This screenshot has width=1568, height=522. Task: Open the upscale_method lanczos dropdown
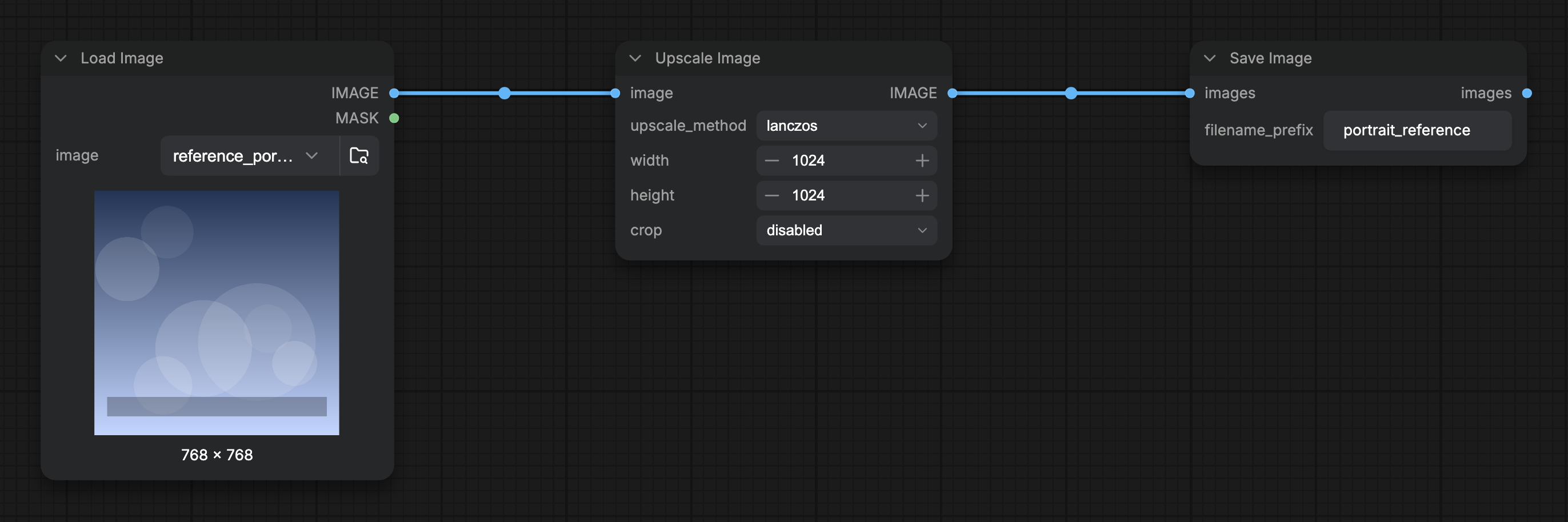click(847, 126)
